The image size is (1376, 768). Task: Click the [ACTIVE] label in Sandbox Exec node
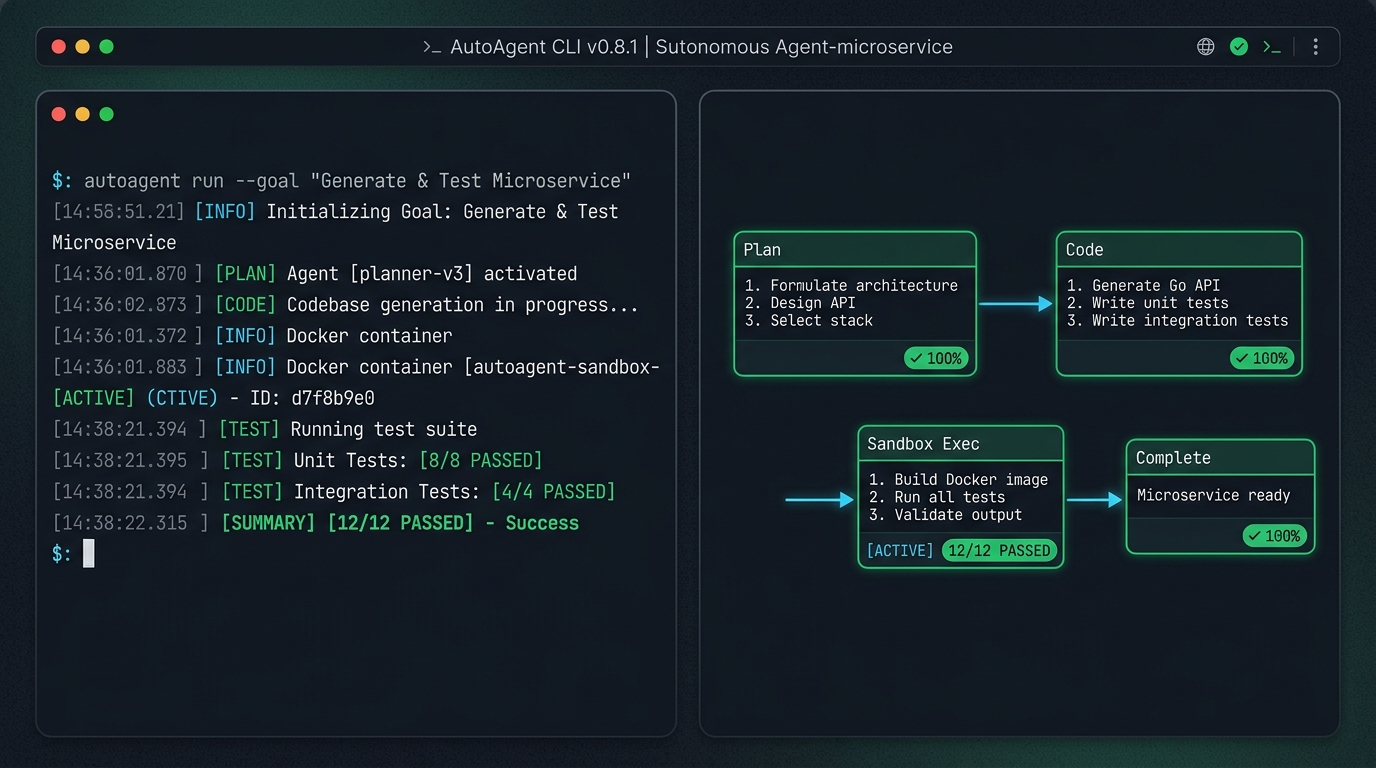[x=900, y=551]
